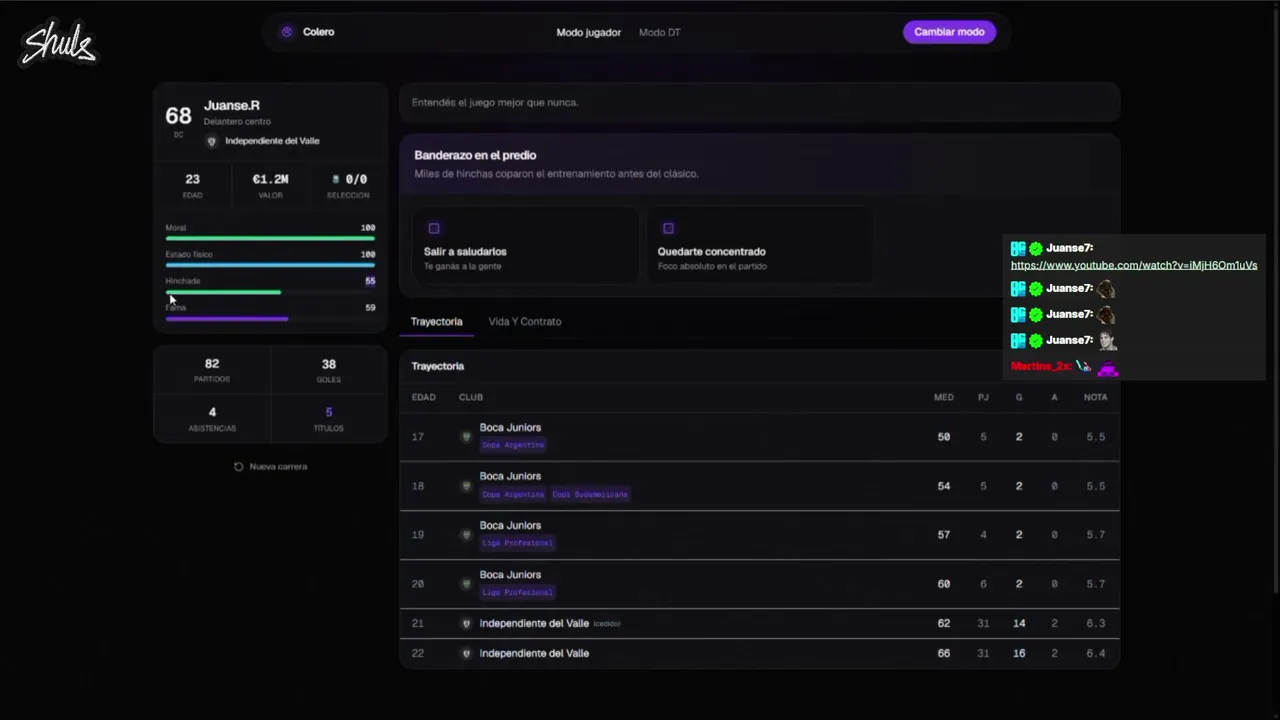Click the Boca Juniors crest in the age 18 row
This screenshot has height=720, width=1280.
[466, 486]
